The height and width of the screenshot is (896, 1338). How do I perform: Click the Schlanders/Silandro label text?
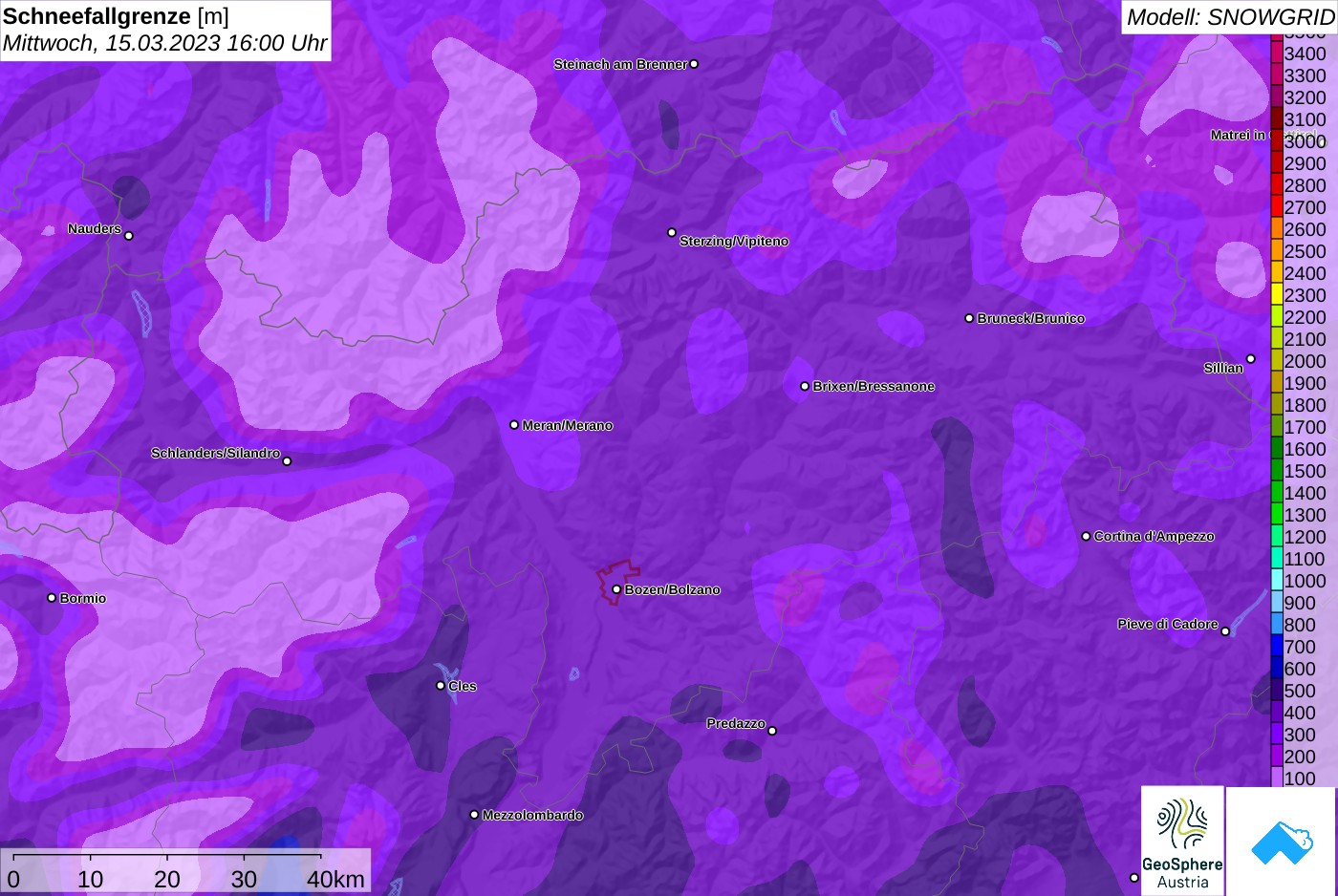click(x=215, y=453)
